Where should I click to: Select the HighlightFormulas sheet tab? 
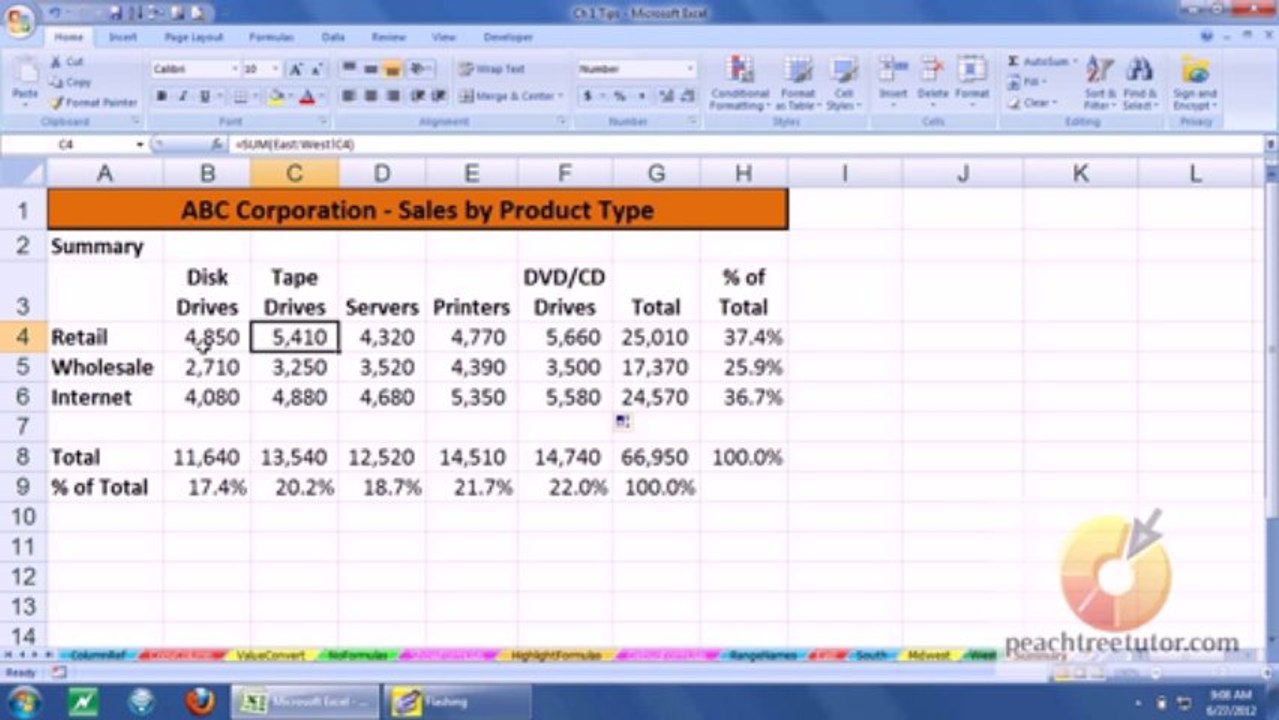[x=556, y=656]
